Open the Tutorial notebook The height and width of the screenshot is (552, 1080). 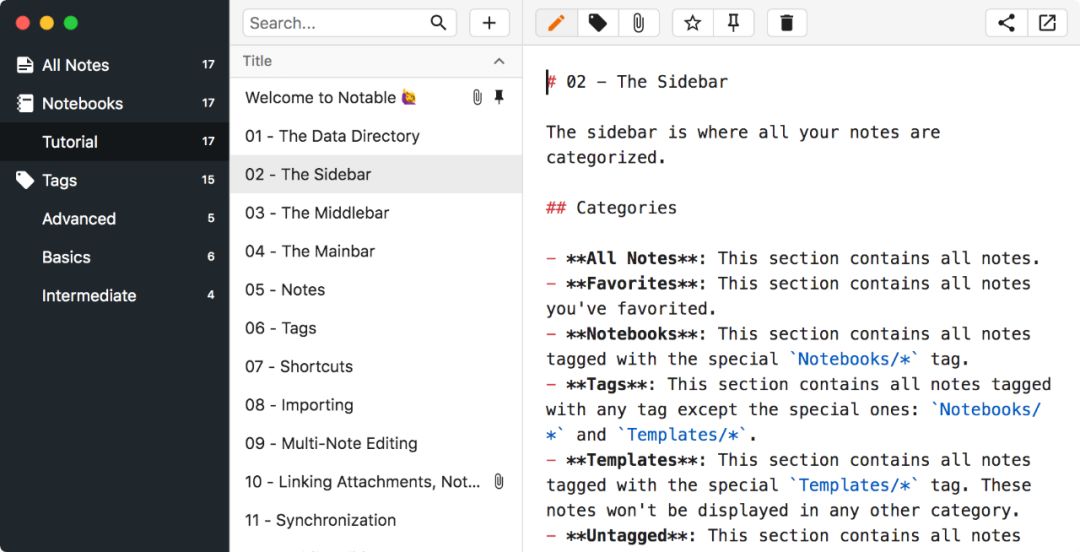114,142
